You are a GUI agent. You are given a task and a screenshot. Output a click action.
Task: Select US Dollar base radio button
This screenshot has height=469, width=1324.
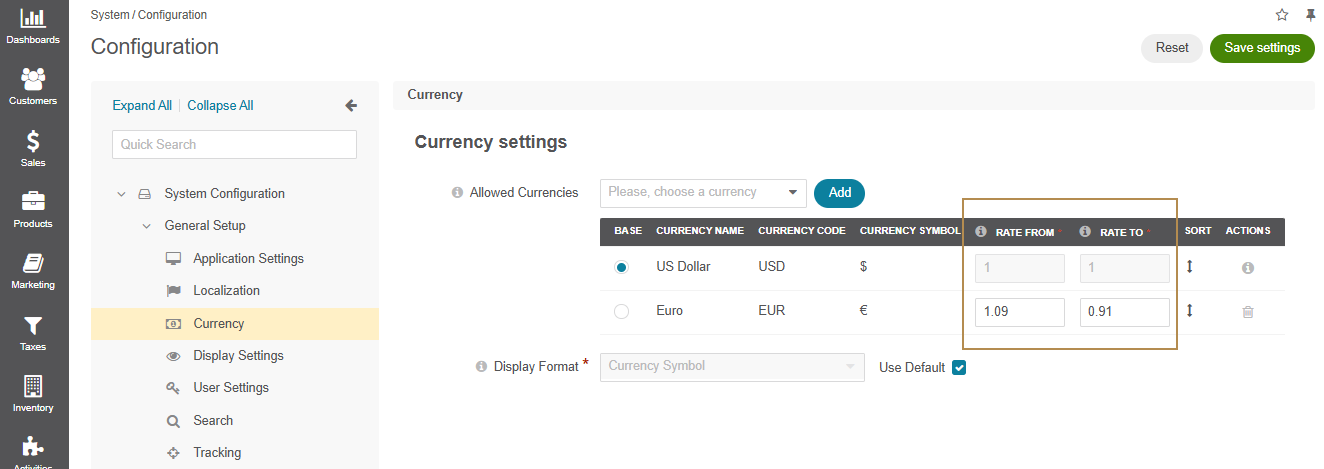(621, 268)
